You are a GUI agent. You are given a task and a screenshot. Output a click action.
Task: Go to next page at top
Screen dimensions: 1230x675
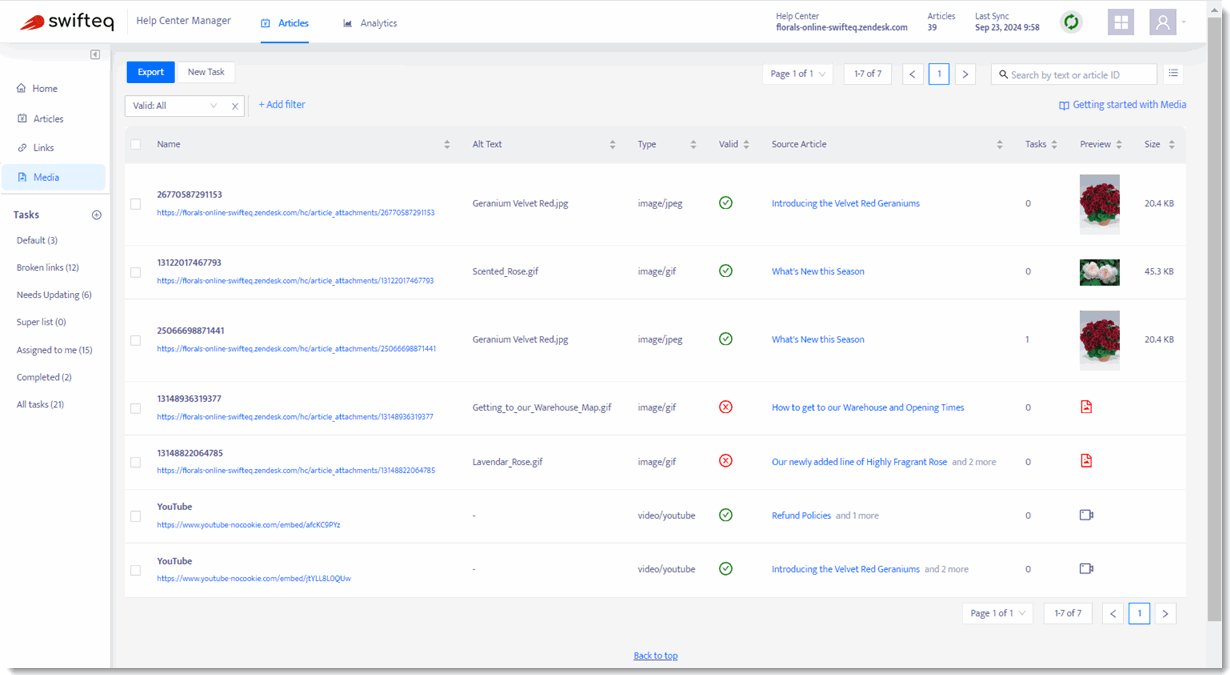pos(965,74)
